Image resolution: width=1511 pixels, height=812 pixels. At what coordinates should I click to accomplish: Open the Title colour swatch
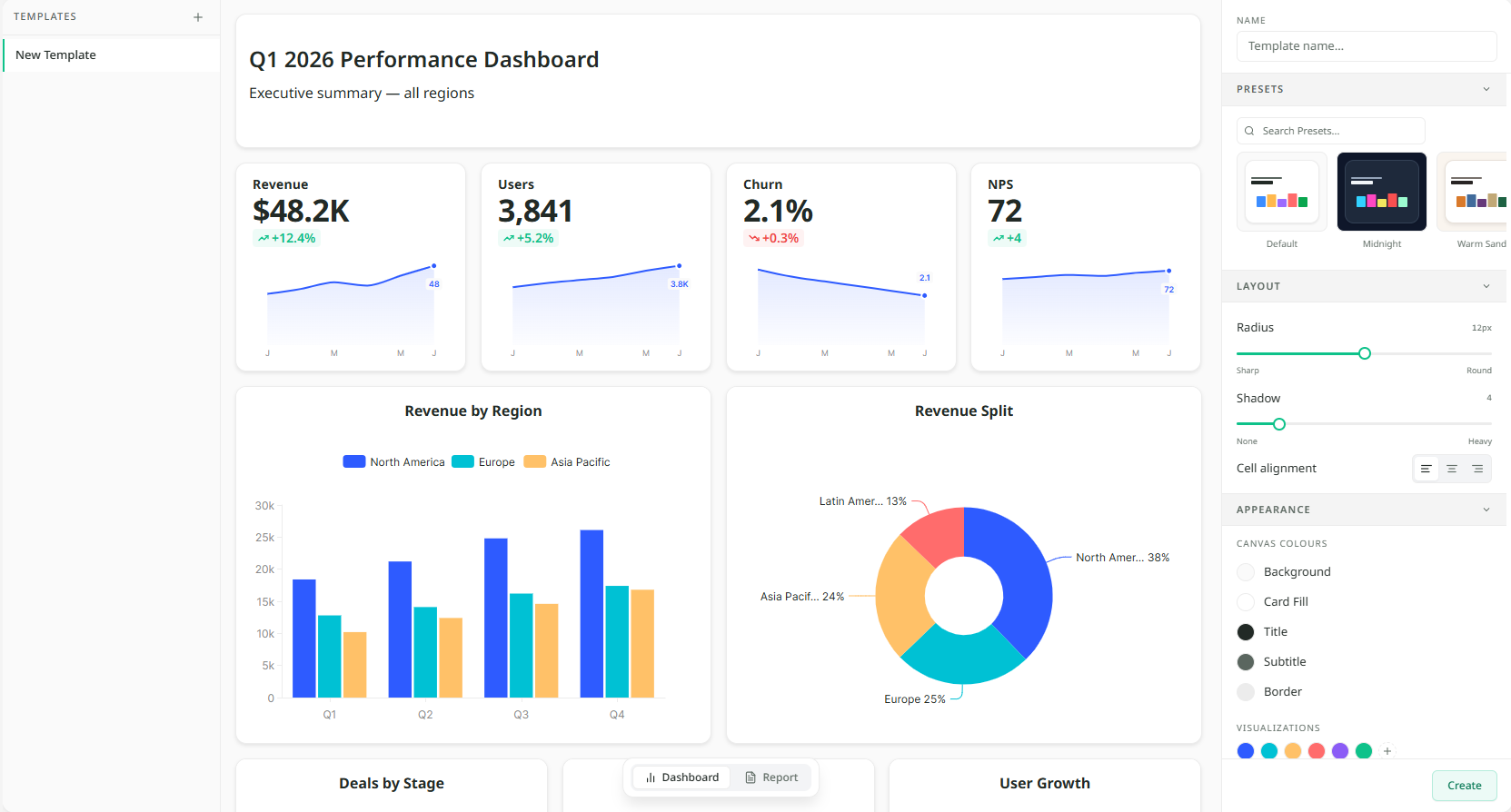pyautogui.click(x=1246, y=632)
